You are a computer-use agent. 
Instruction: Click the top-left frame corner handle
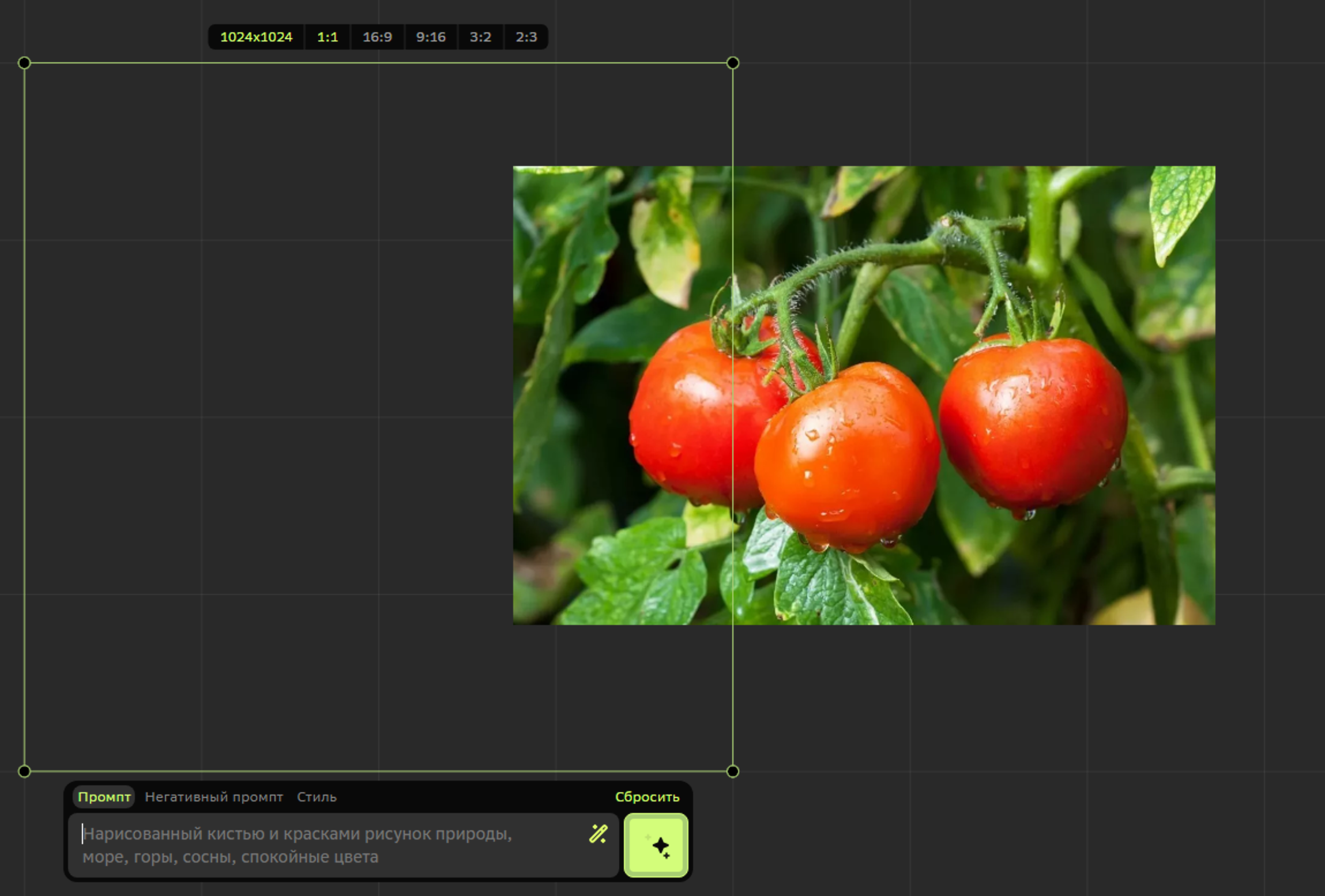tap(24, 63)
